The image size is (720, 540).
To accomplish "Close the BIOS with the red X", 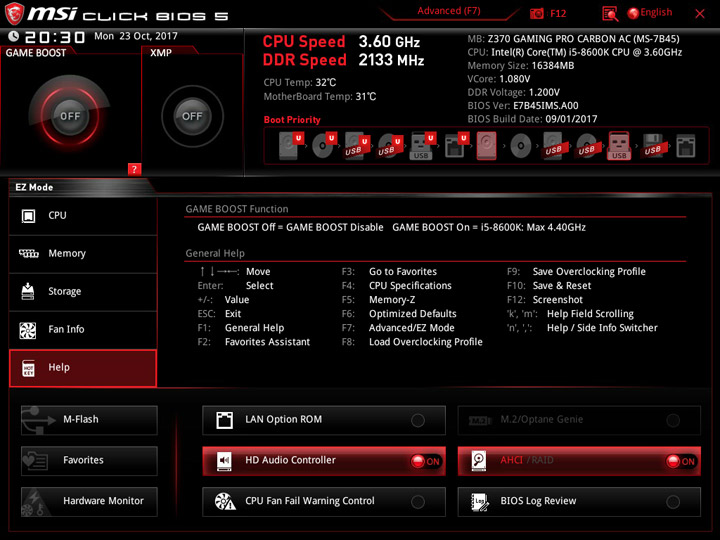I will tap(700, 14).
